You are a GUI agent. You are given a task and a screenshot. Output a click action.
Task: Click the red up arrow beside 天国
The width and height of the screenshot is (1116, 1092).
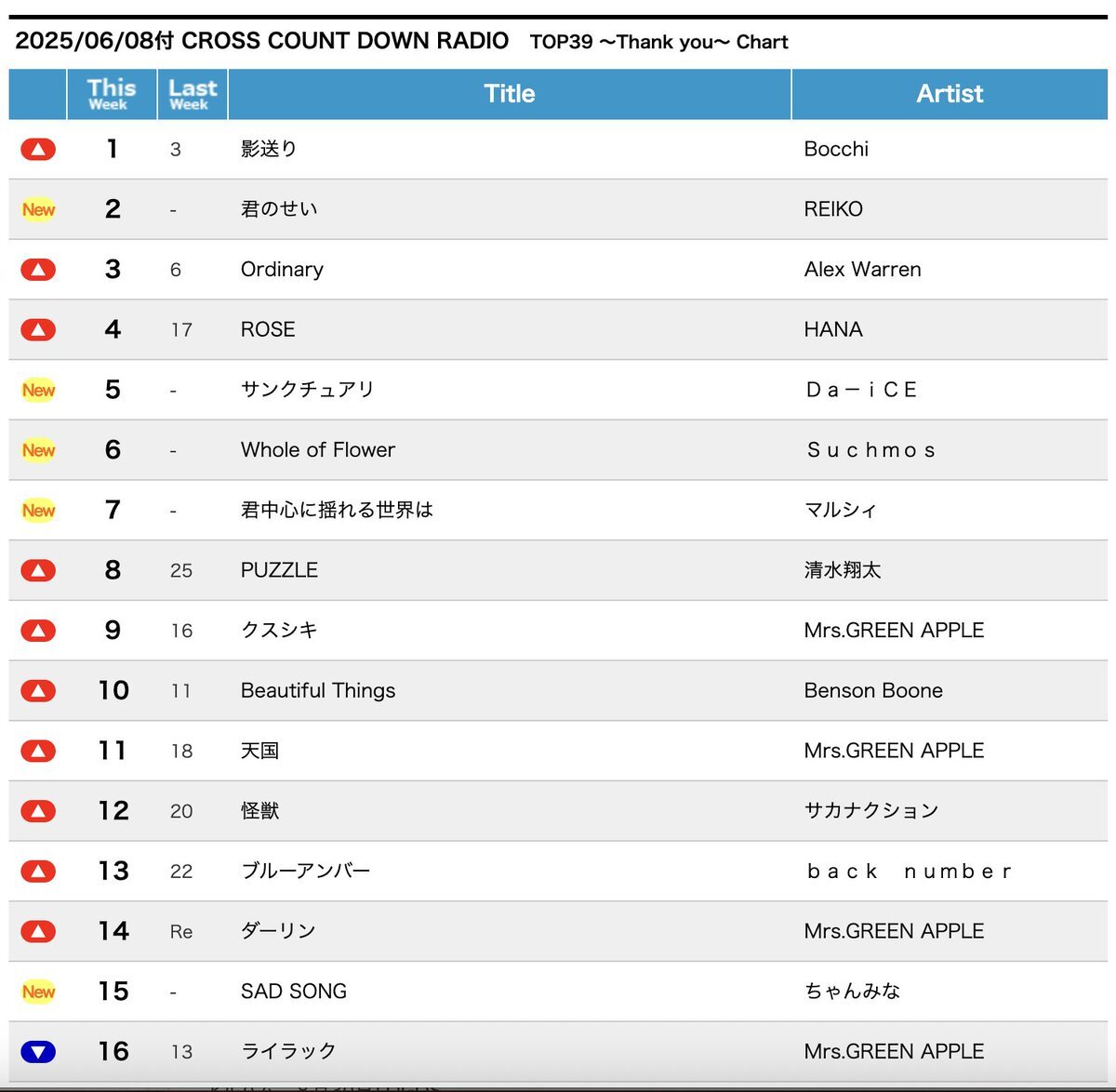click(x=38, y=751)
